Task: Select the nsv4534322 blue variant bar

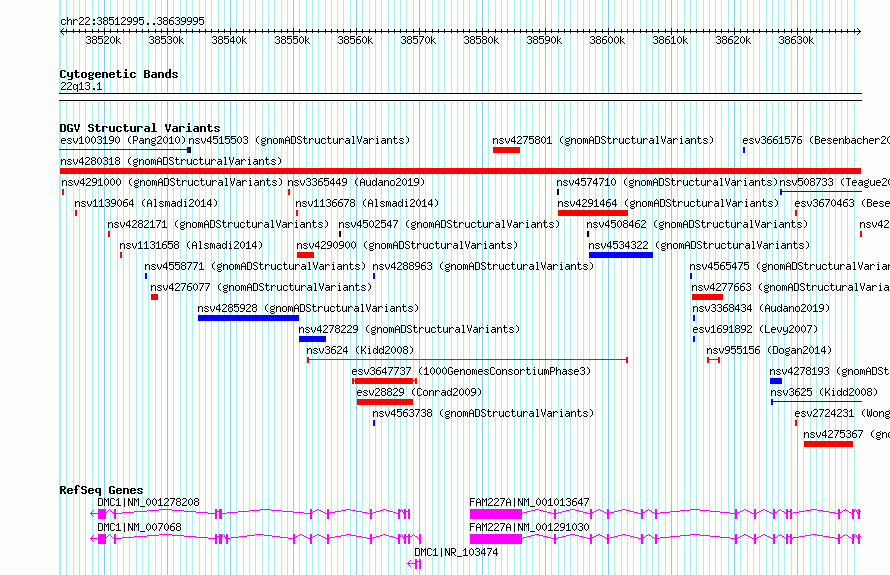Action: pyautogui.click(x=621, y=255)
